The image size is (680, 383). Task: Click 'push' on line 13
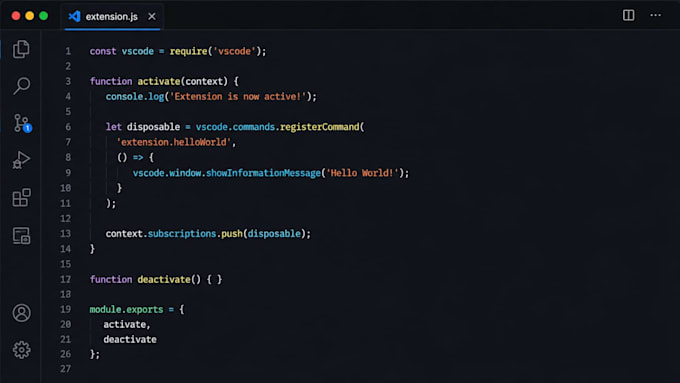[x=232, y=233]
